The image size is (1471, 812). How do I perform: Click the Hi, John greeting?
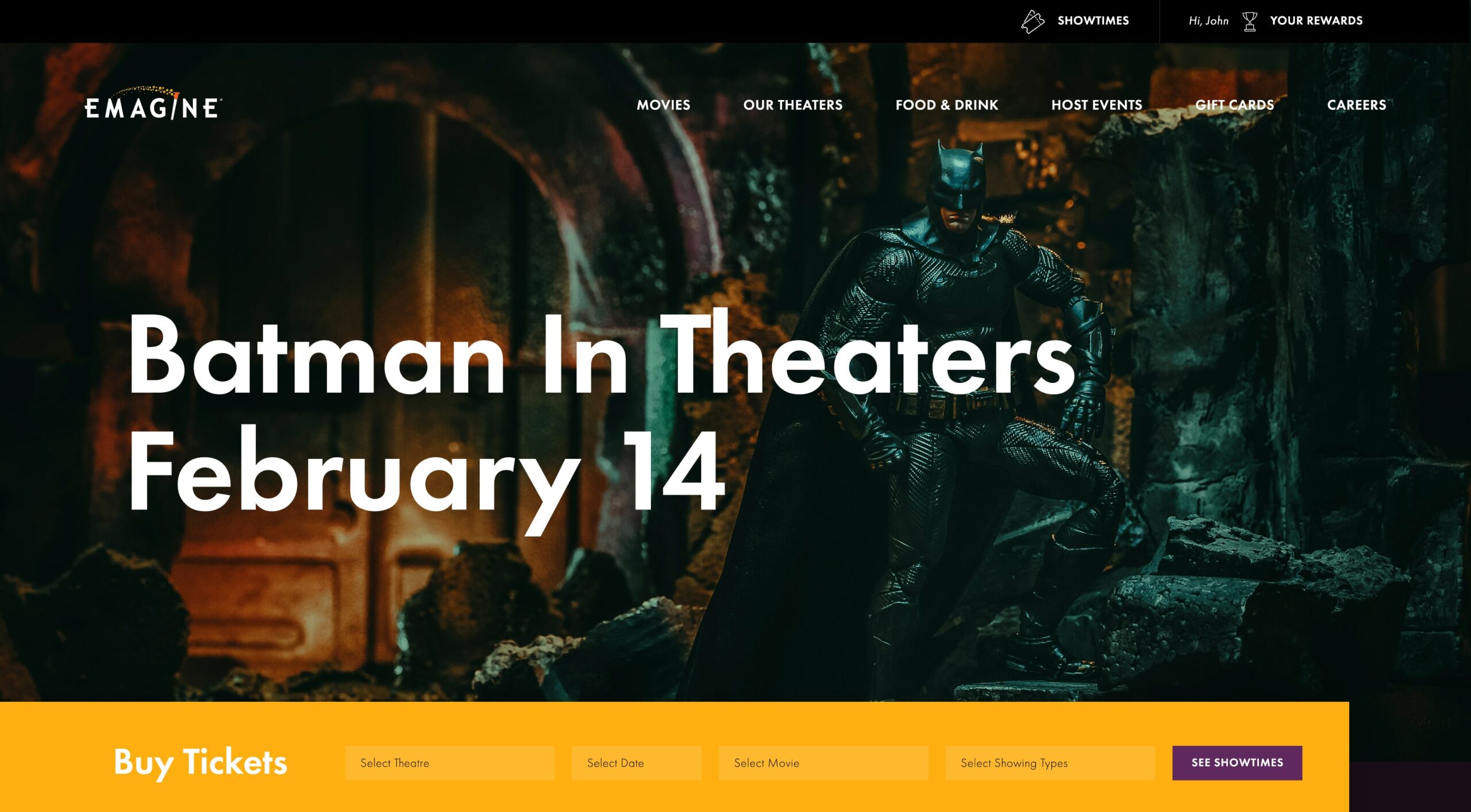point(1208,21)
